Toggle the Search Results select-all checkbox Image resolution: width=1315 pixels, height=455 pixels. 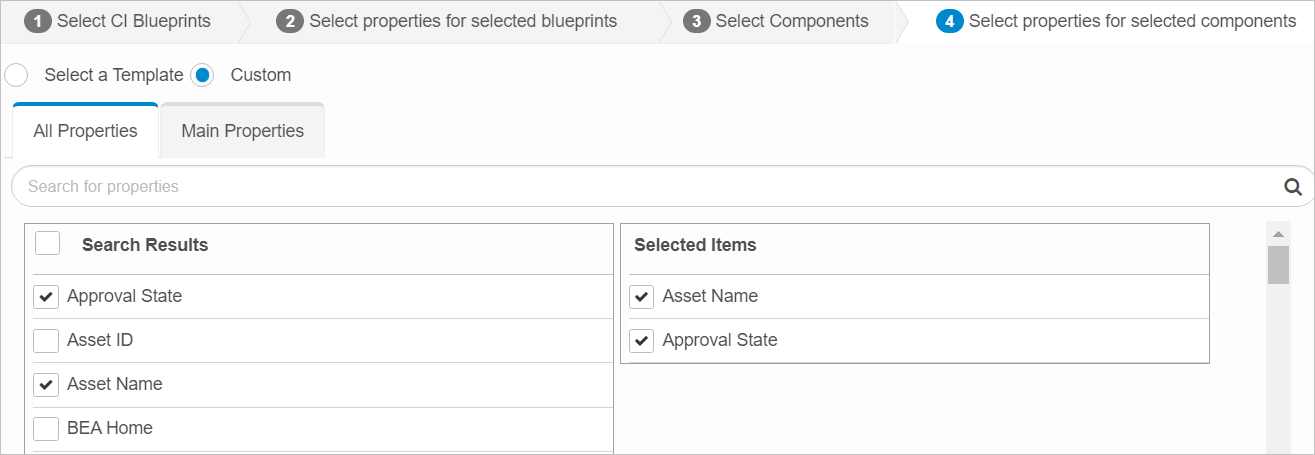pos(47,244)
